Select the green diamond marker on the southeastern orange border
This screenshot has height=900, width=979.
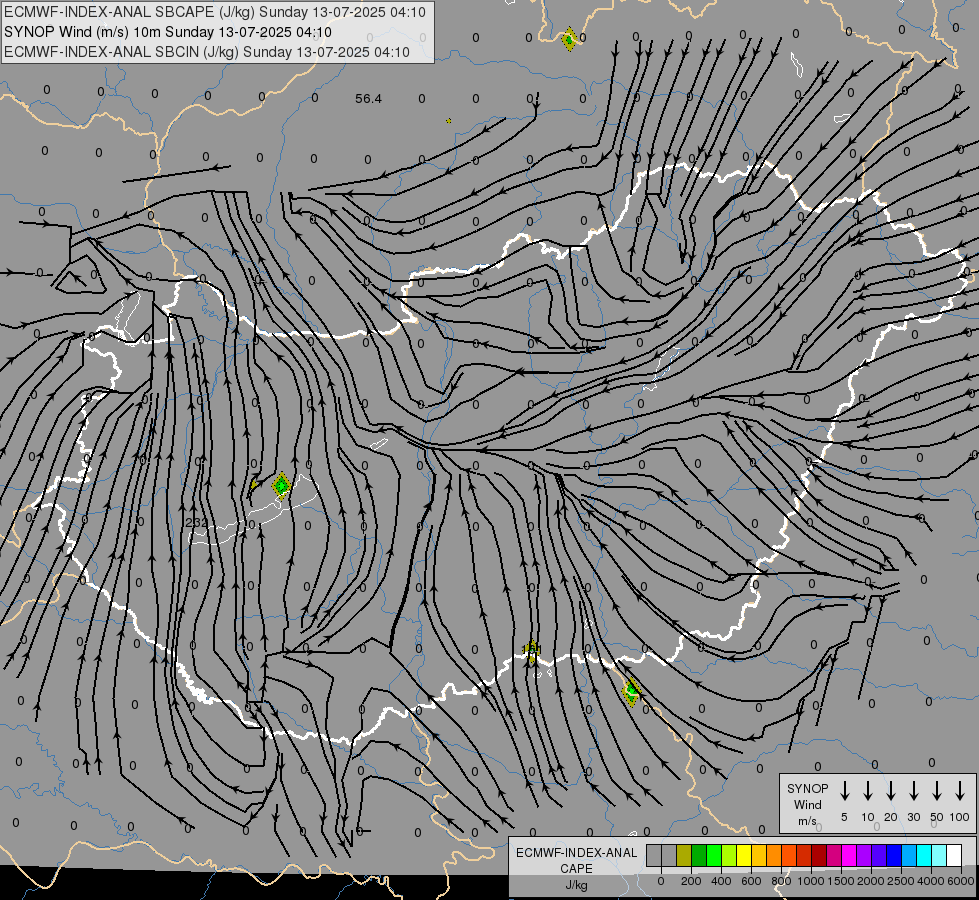[x=632, y=692]
